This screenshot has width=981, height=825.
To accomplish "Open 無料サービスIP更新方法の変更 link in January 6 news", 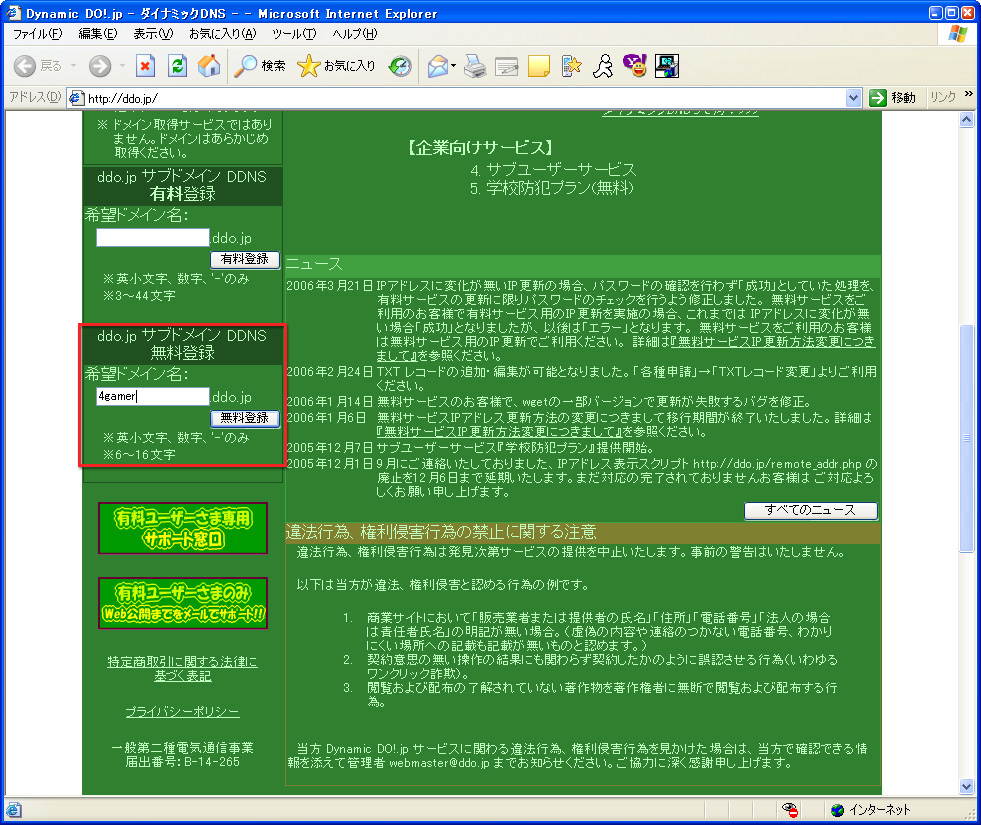I will tap(500, 432).
